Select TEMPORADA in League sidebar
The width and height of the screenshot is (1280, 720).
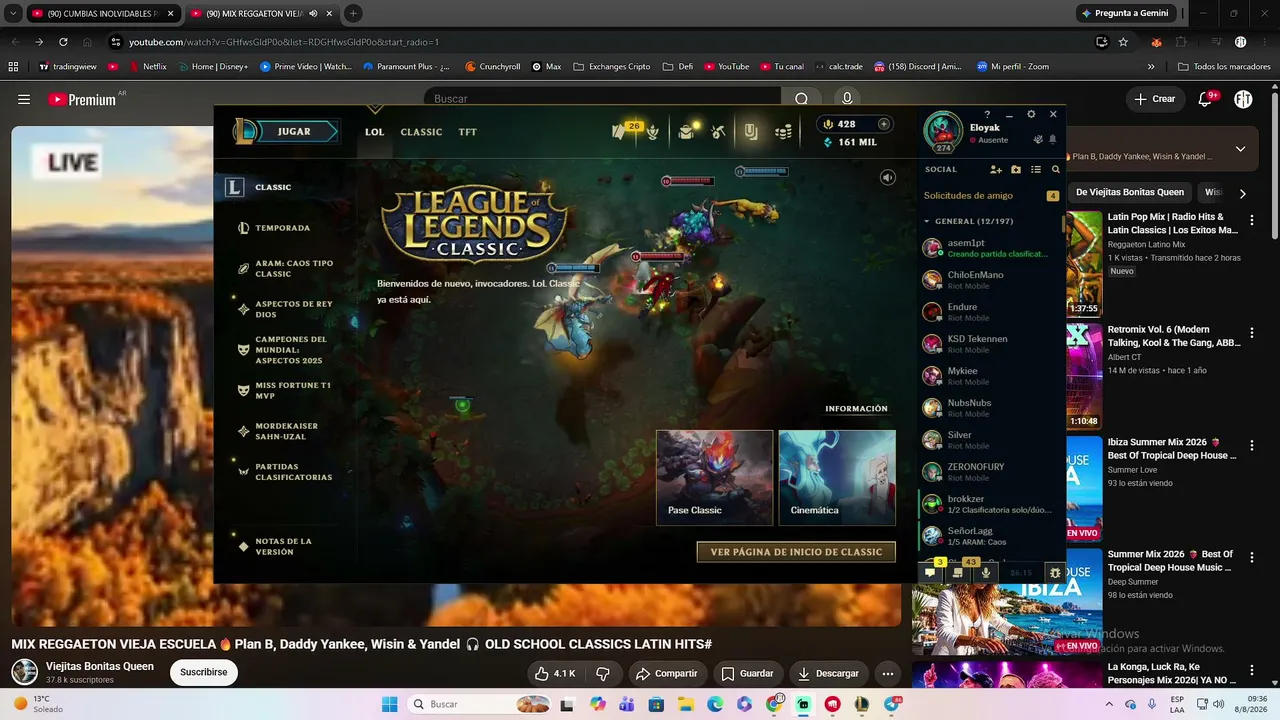[282, 228]
